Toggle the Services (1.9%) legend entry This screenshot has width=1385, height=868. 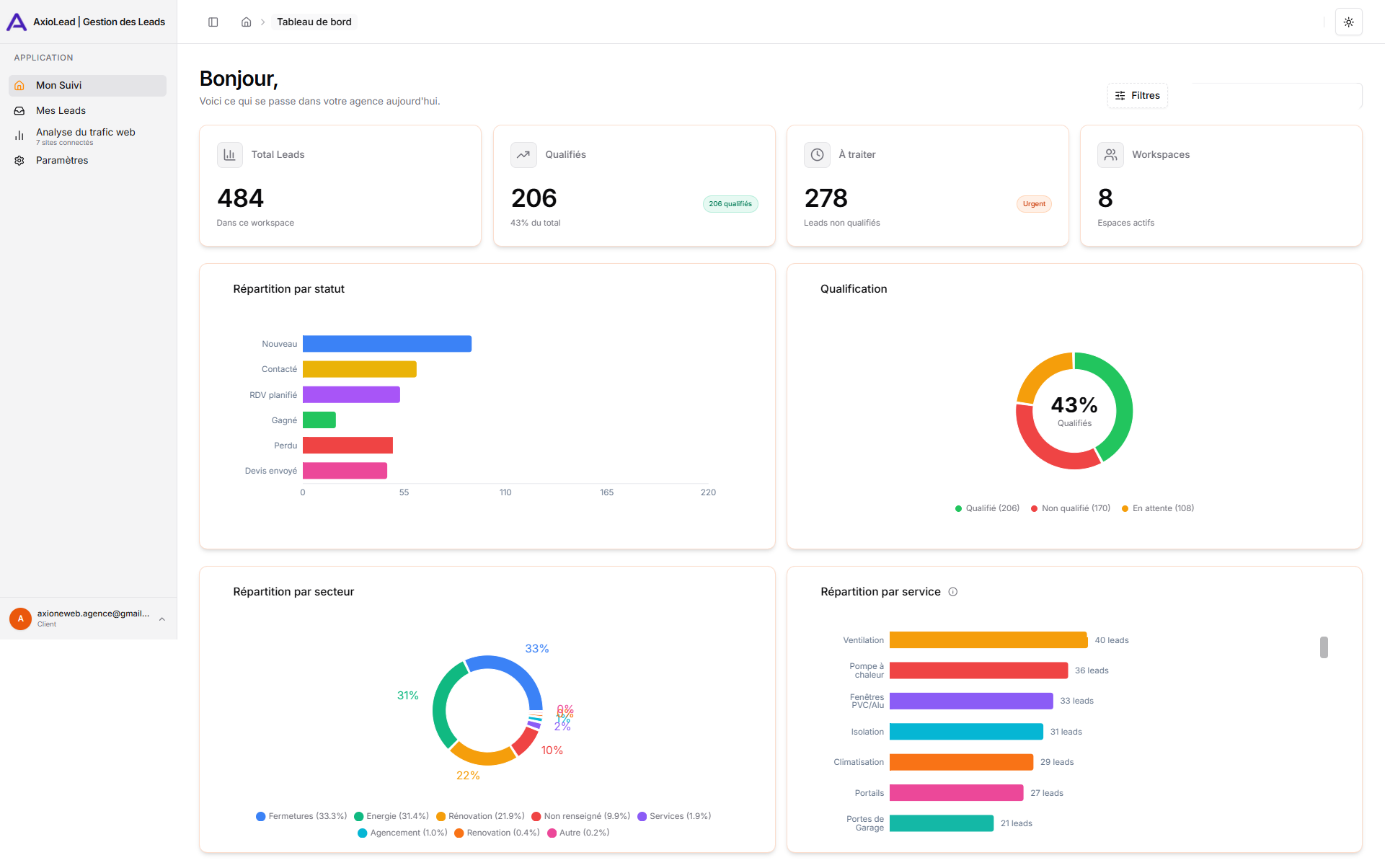pyautogui.click(x=673, y=816)
